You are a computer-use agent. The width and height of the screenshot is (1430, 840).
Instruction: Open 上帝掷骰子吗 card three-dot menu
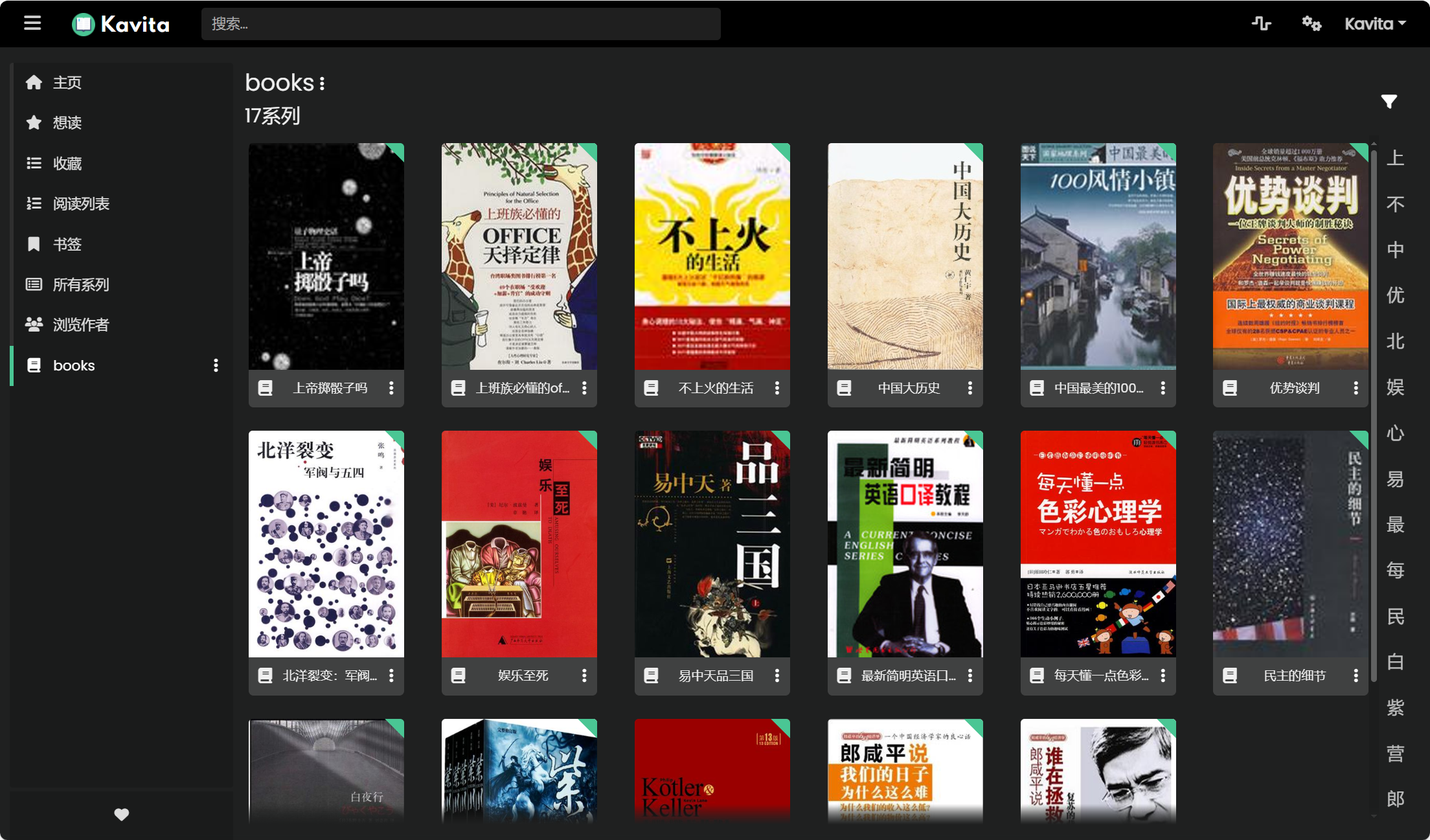click(391, 388)
